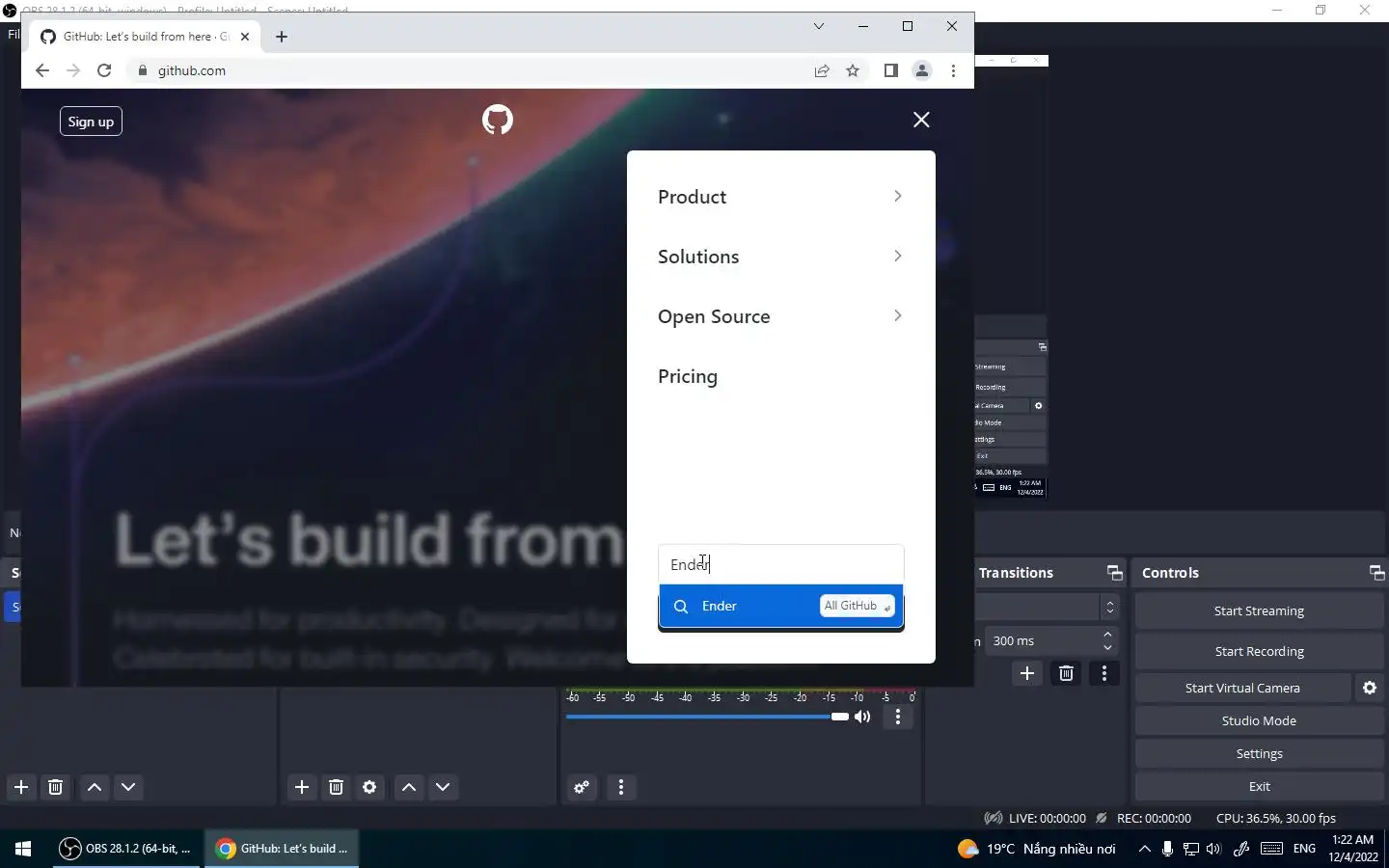
Task: Open source properties gear
Action: pyautogui.click(x=369, y=787)
